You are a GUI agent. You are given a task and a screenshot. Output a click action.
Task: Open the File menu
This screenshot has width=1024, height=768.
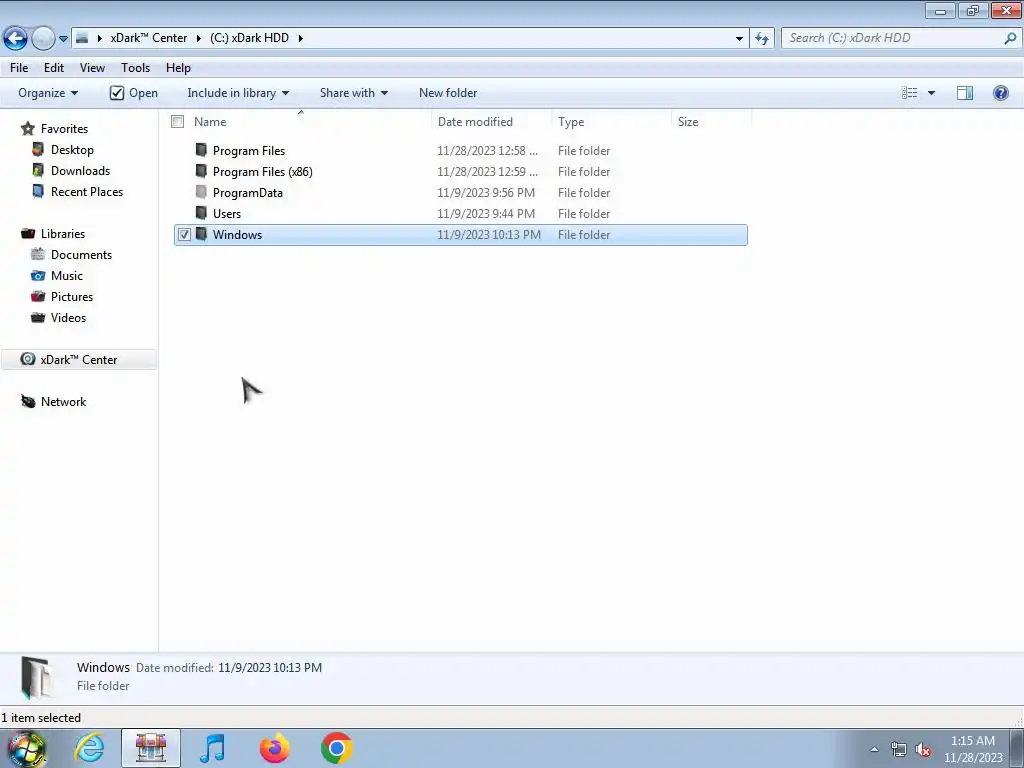pos(19,68)
